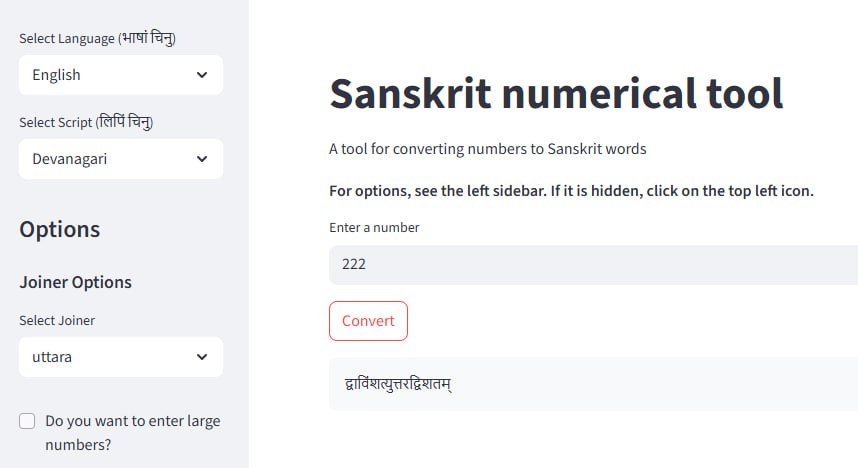The height and width of the screenshot is (468, 858).
Task: Click the Sanskrit output result text
Action: (x=398, y=384)
